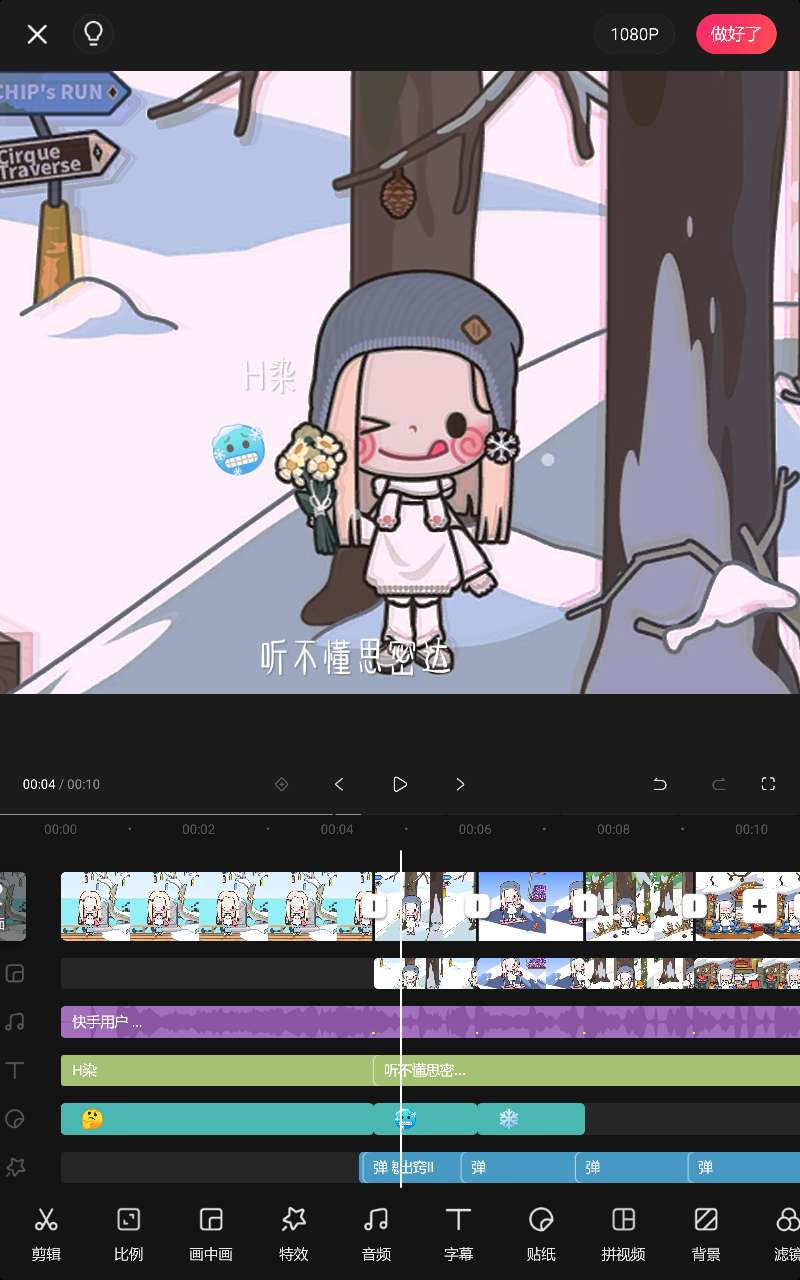800x1280 pixels.
Task: Select the 字幕 subtitle tool
Action: [458, 1232]
